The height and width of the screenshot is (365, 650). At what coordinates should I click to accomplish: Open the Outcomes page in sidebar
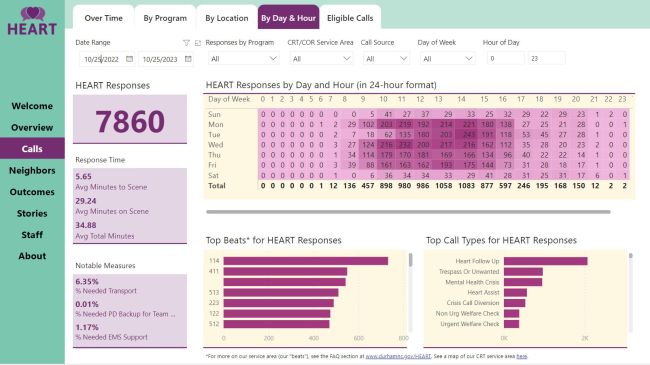[x=32, y=192]
